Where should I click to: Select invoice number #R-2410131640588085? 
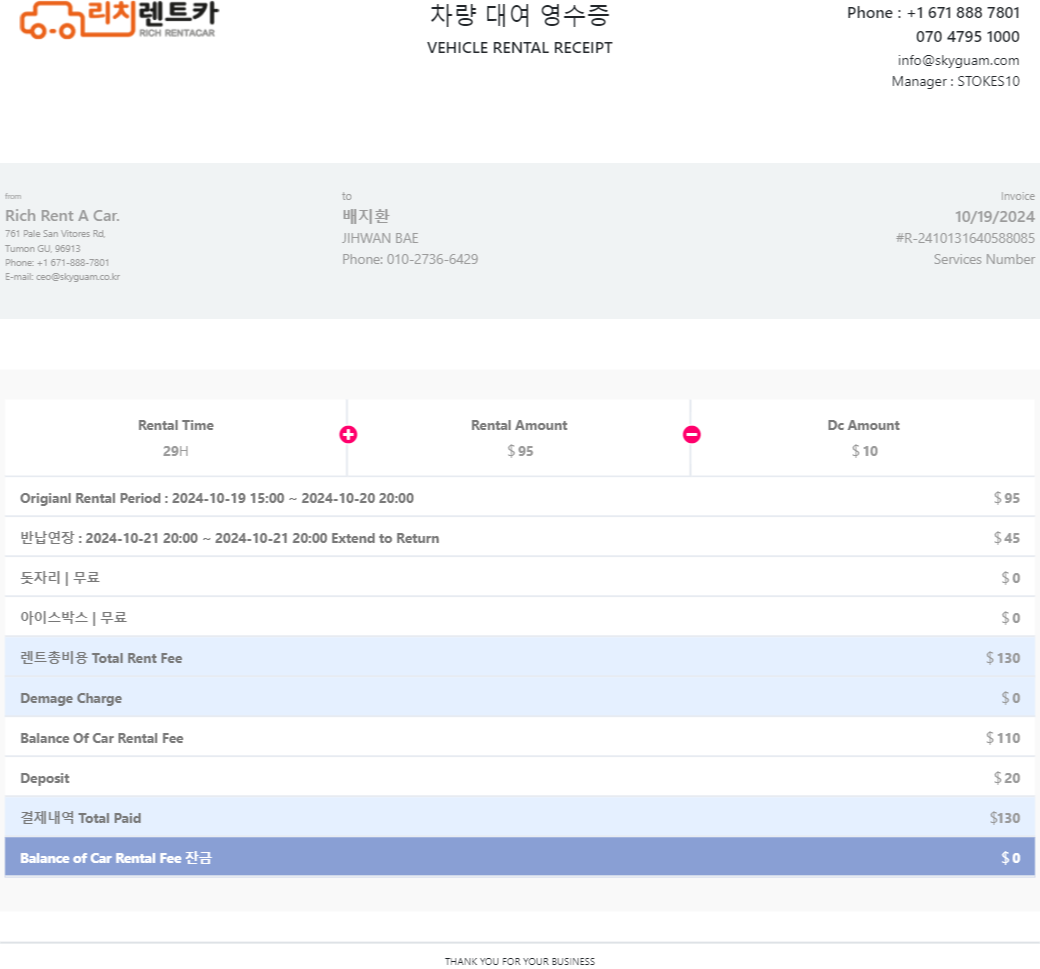tap(964, 238)
